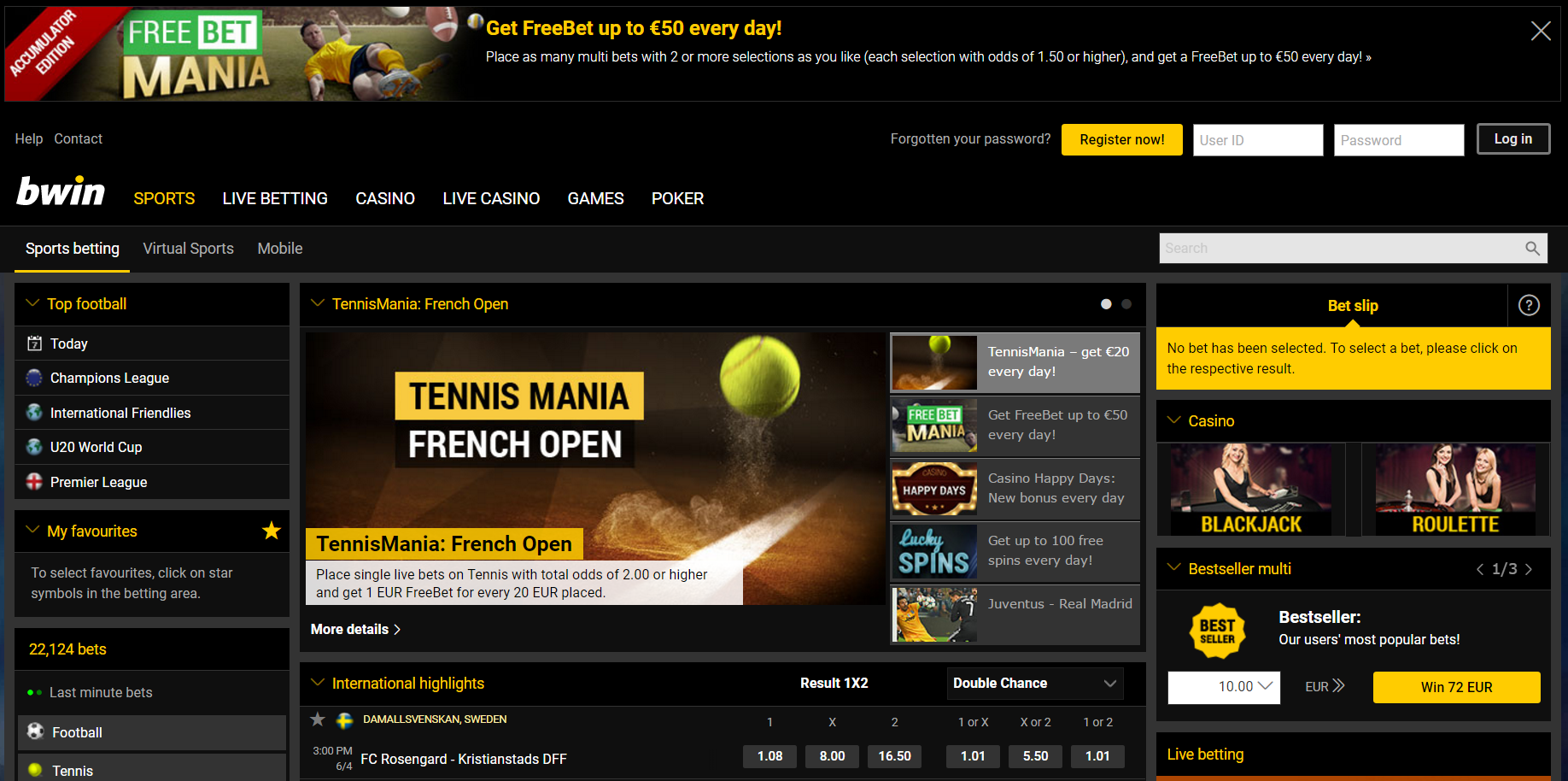The image size is (1568, 781).
Task: Click the search magnifier icon
Action: pyautogui.click(x=1532, y=249)
